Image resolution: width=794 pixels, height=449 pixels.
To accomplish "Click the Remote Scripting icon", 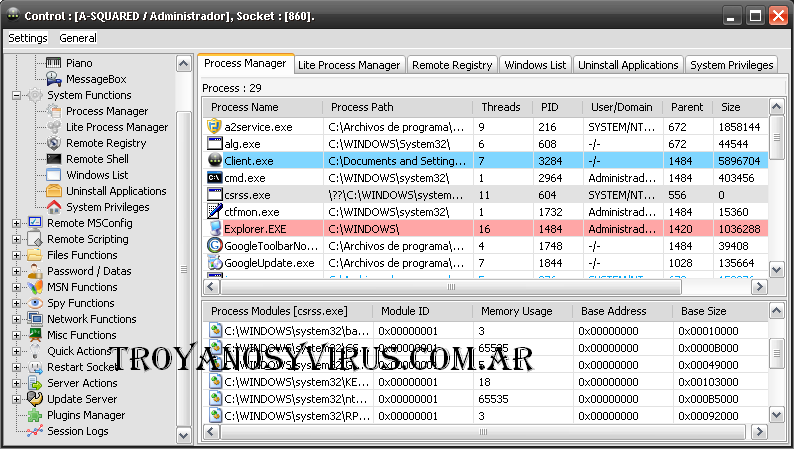I will click(35, 239).
